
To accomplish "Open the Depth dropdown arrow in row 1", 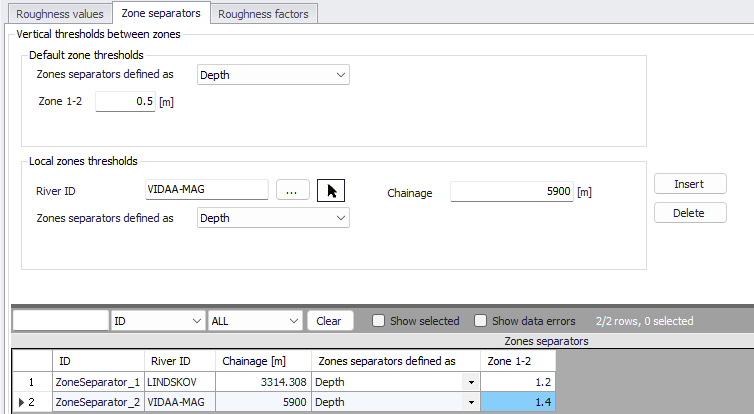I will pos(471,383).
